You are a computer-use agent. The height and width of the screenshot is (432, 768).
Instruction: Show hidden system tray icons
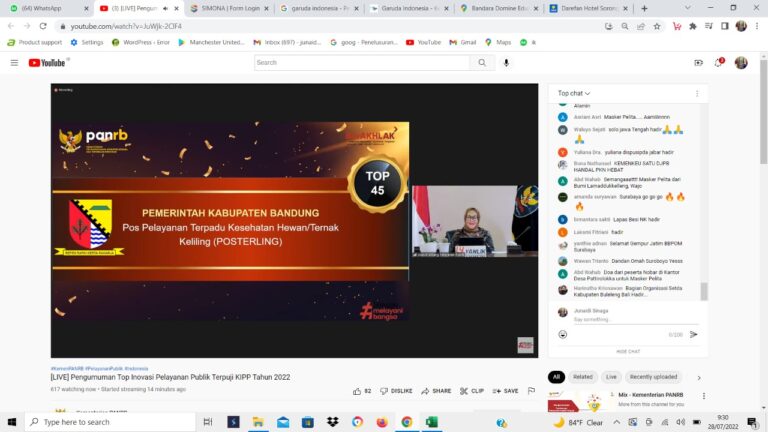[616, 422]
